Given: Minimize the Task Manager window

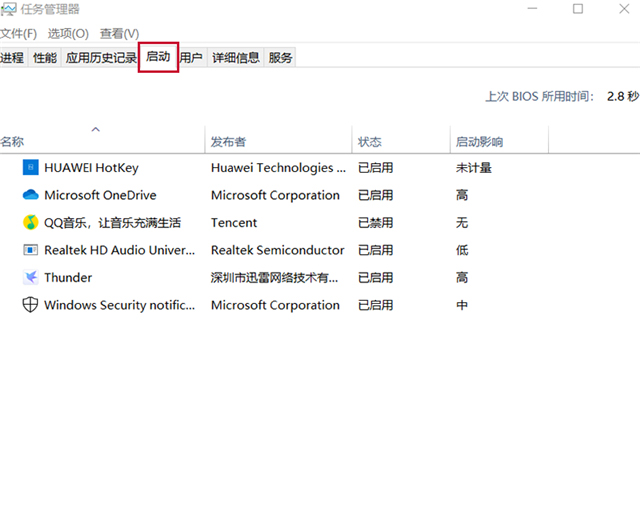Looking at the screenshot, I should 532,9.
